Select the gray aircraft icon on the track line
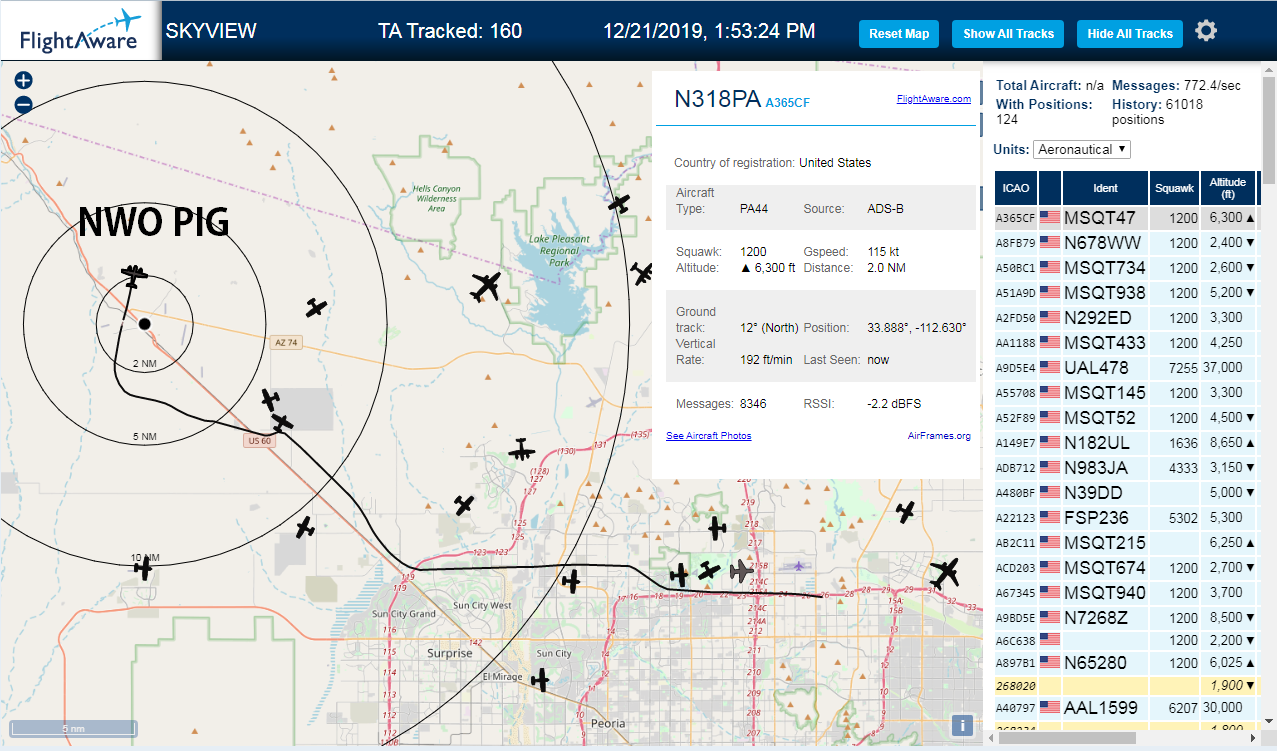Viewport: 1277px width, 751px height. [741, 571]
